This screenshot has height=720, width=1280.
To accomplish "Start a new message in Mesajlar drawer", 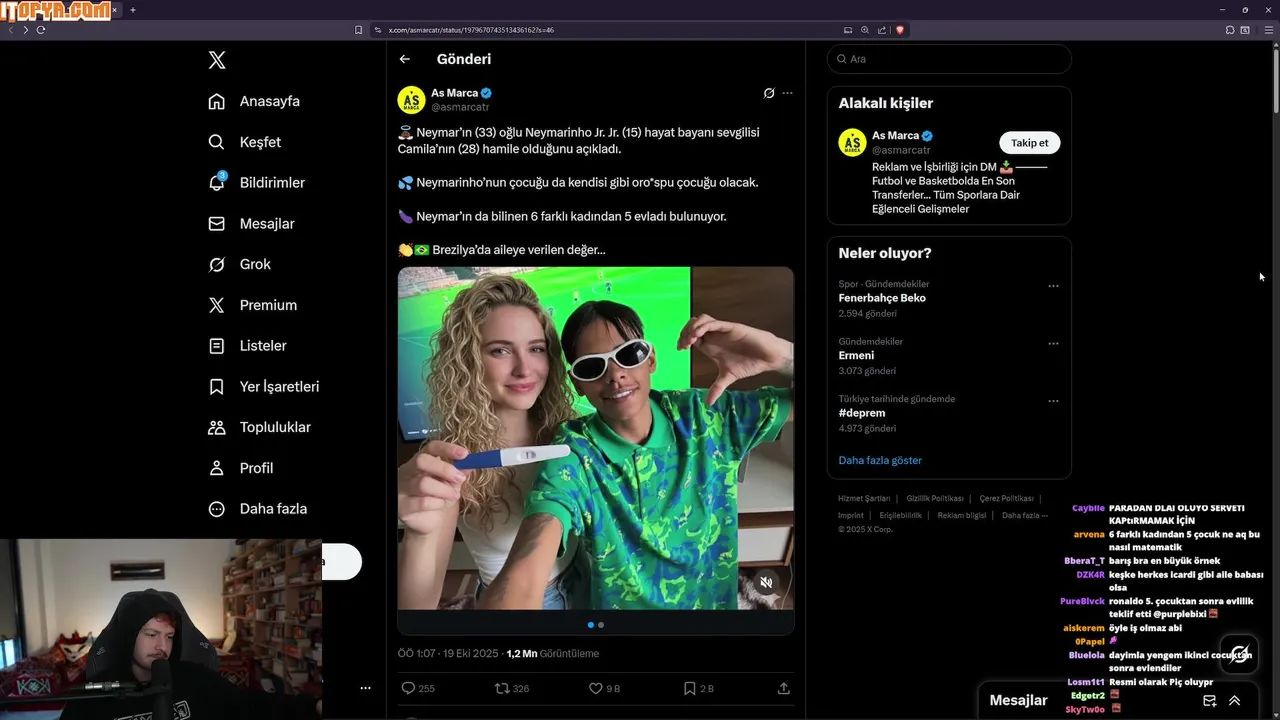I will coord(1209,701).
